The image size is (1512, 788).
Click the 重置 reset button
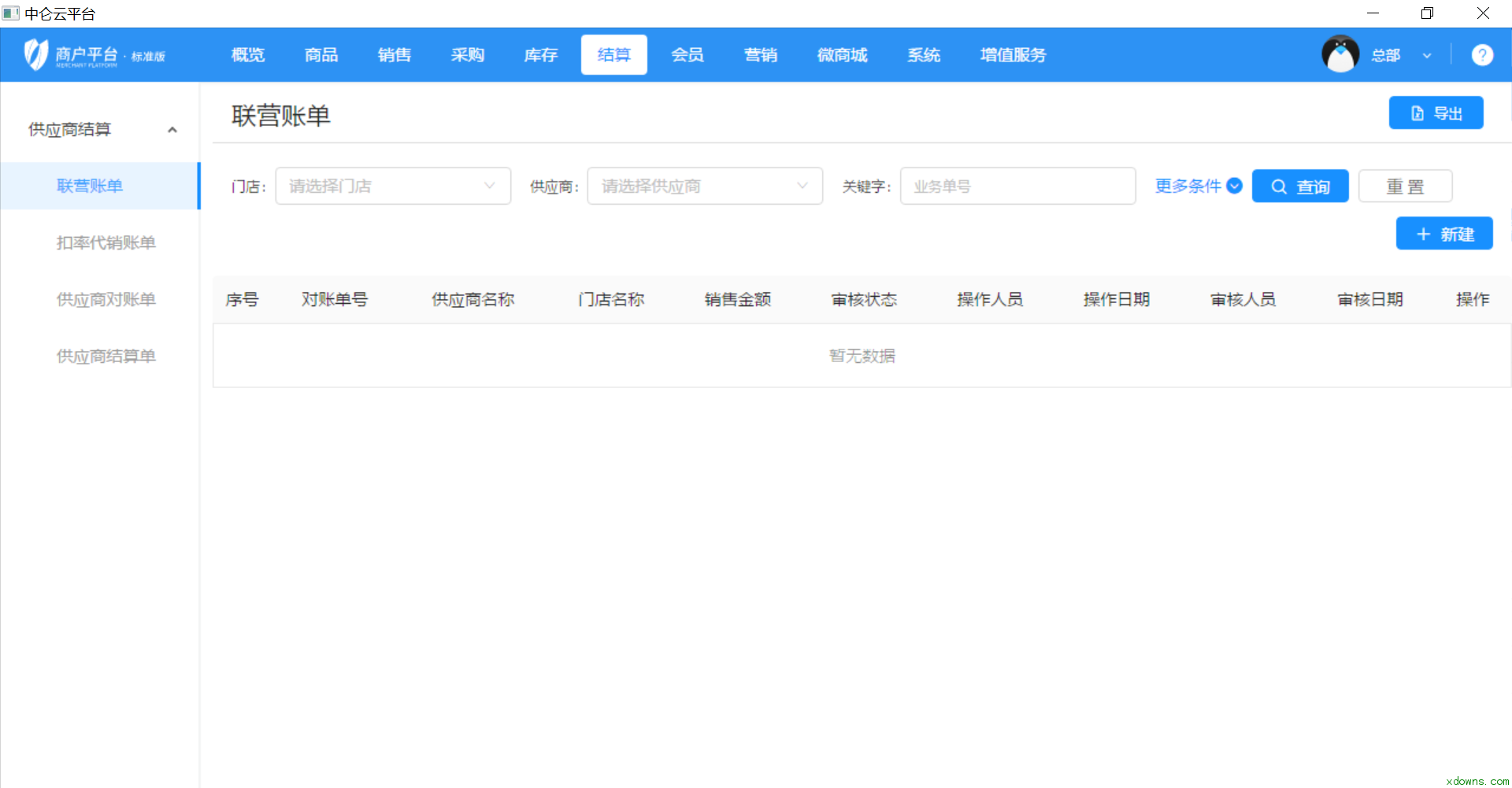point(1405,187)
